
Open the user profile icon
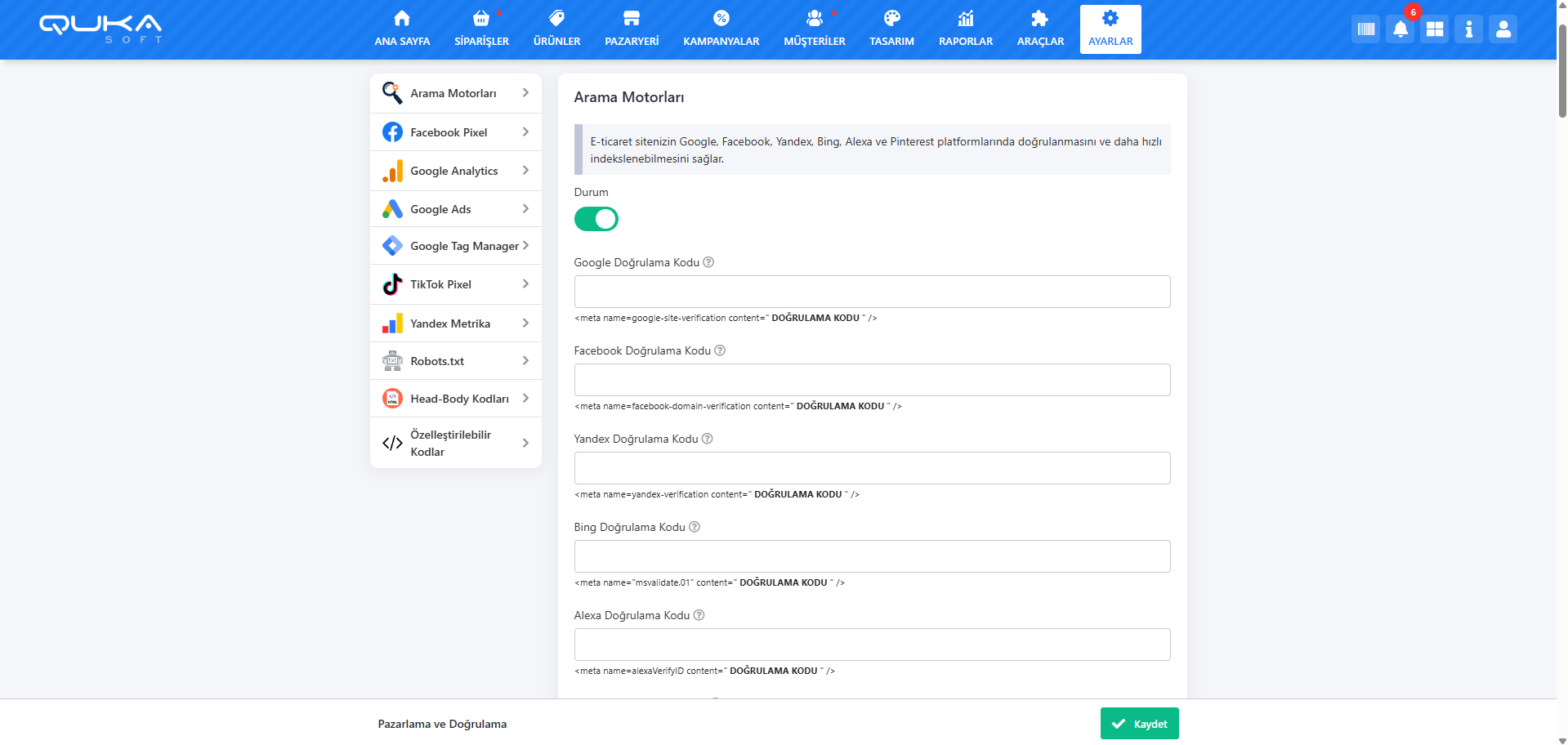click(x=1503, y=29)
